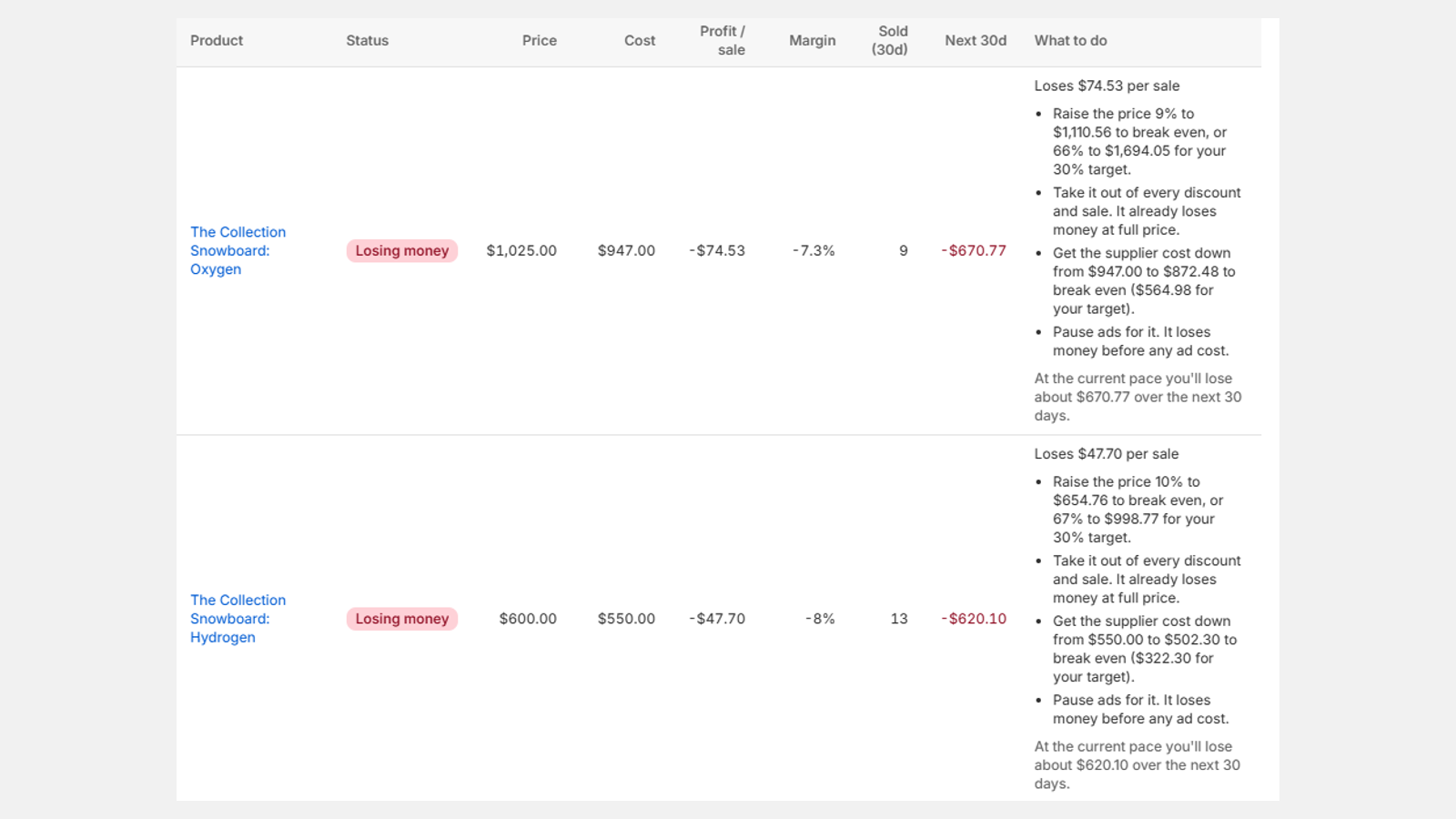Click the supplier cost $947.00 to $872.48 tip
The height and width of the screenshot is (819, 1456).
1144,280
